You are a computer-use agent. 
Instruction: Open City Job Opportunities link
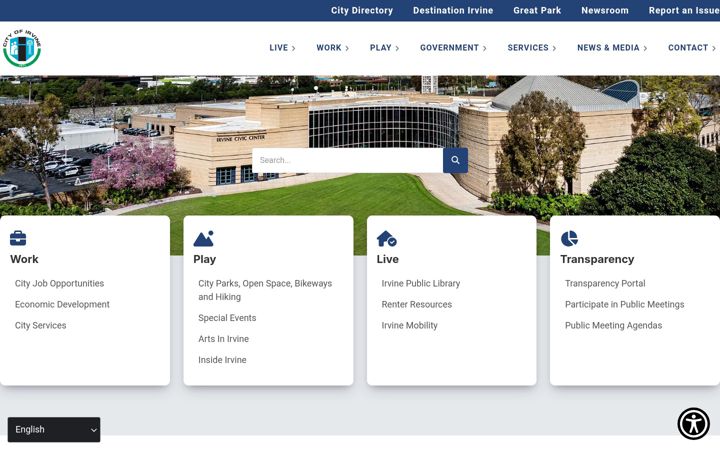coord(59,283)
